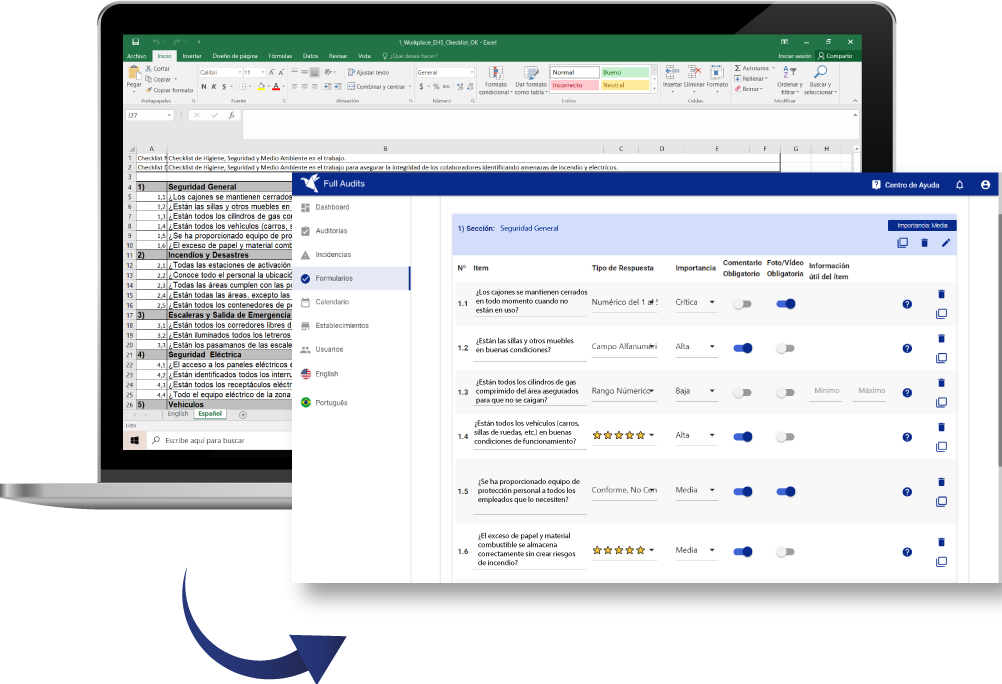Click Compartir in Excel
Screen dimensions: 1002x684
point(835,56)
